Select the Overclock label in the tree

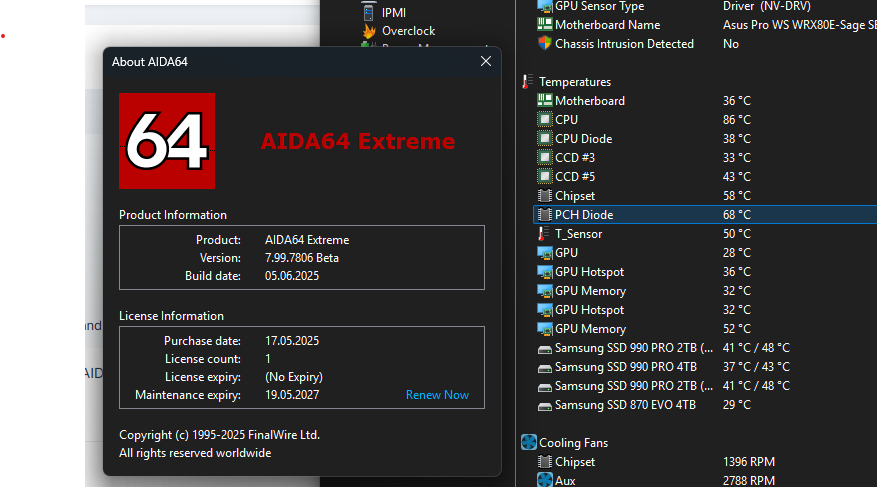pos(408,31)
